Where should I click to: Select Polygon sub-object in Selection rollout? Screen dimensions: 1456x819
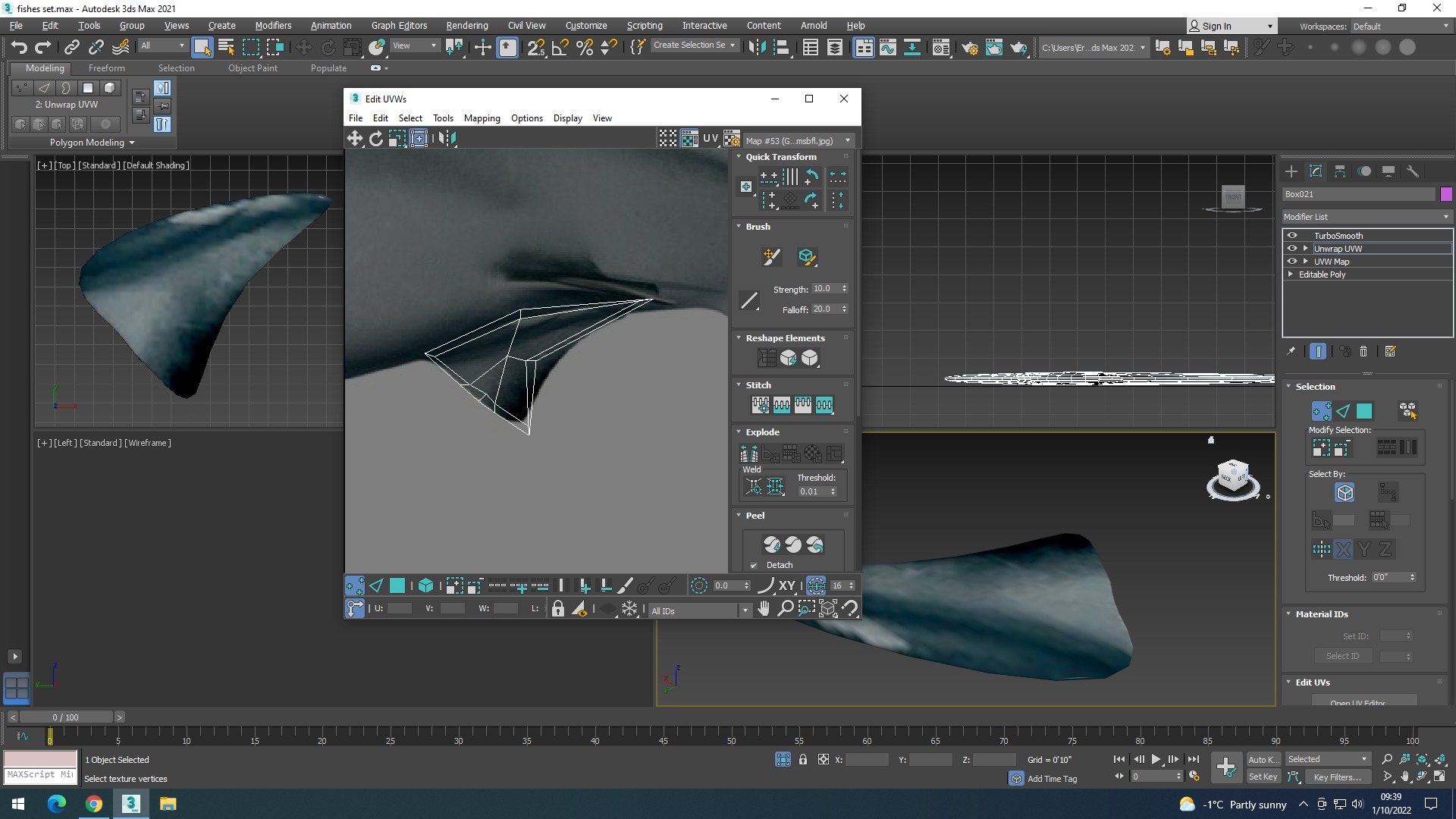[x=1364, y=411]
